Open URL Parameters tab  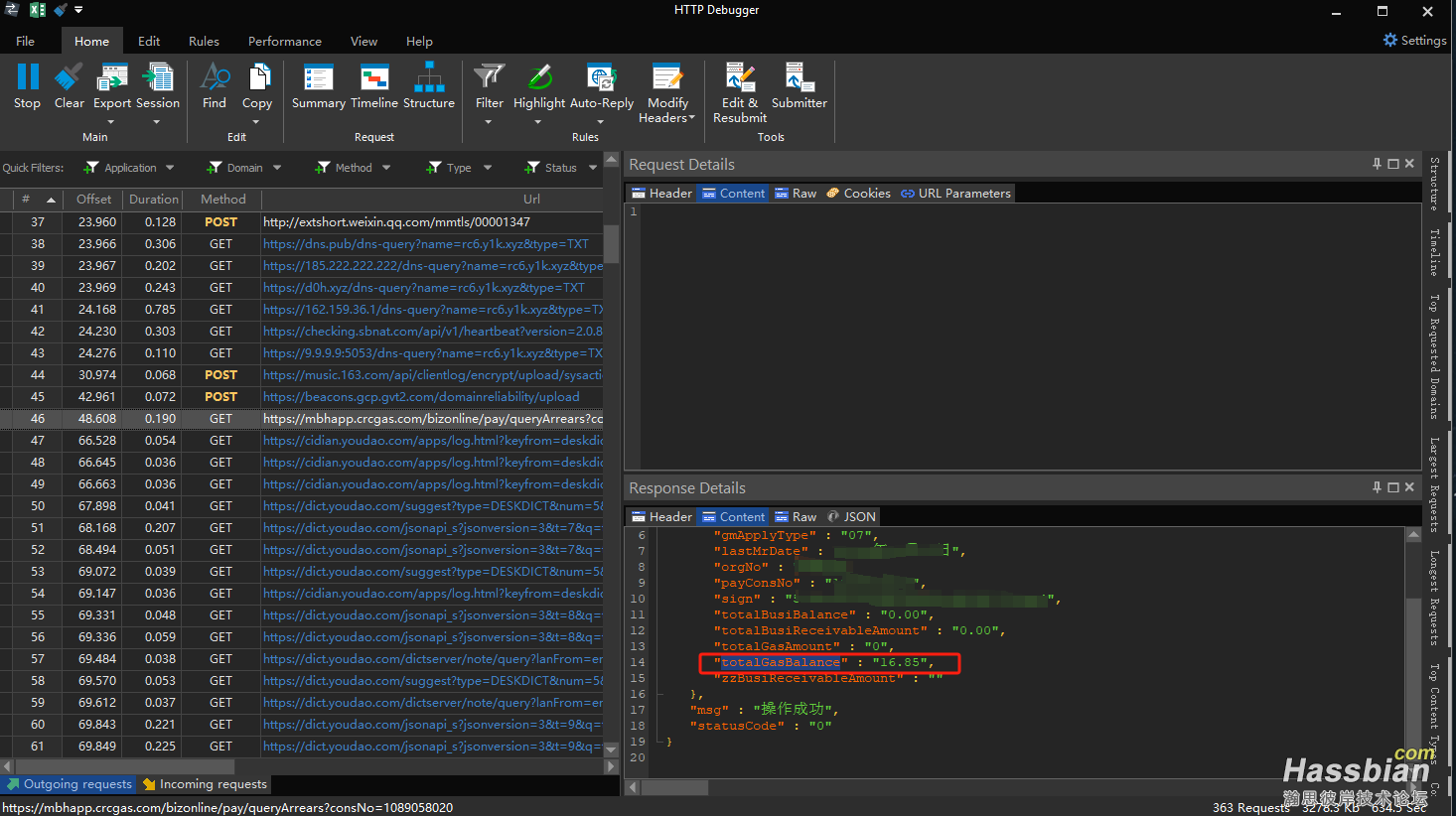coord(955,194)
